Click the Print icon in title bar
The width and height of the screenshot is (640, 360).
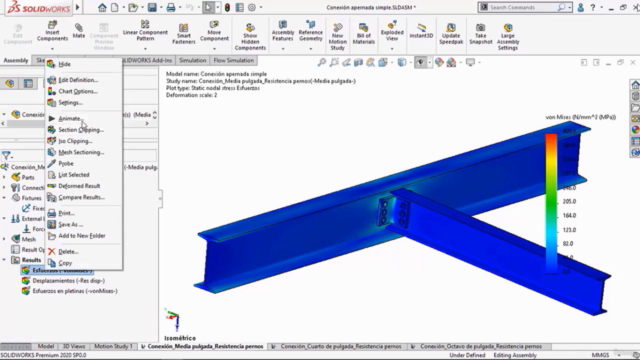coord(171,7)
